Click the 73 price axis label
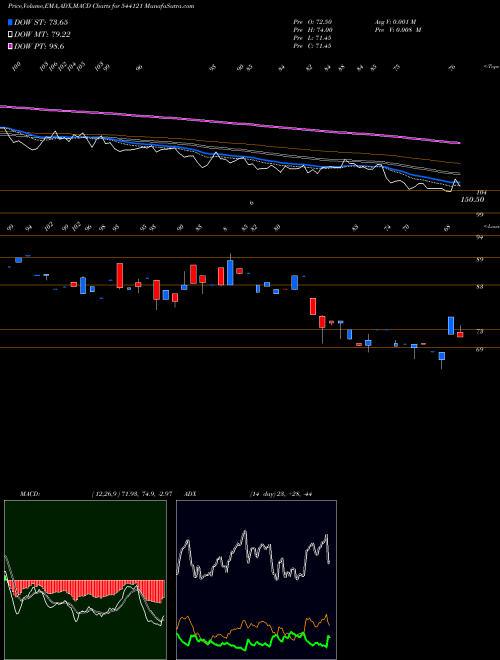 tap(479, 332)
